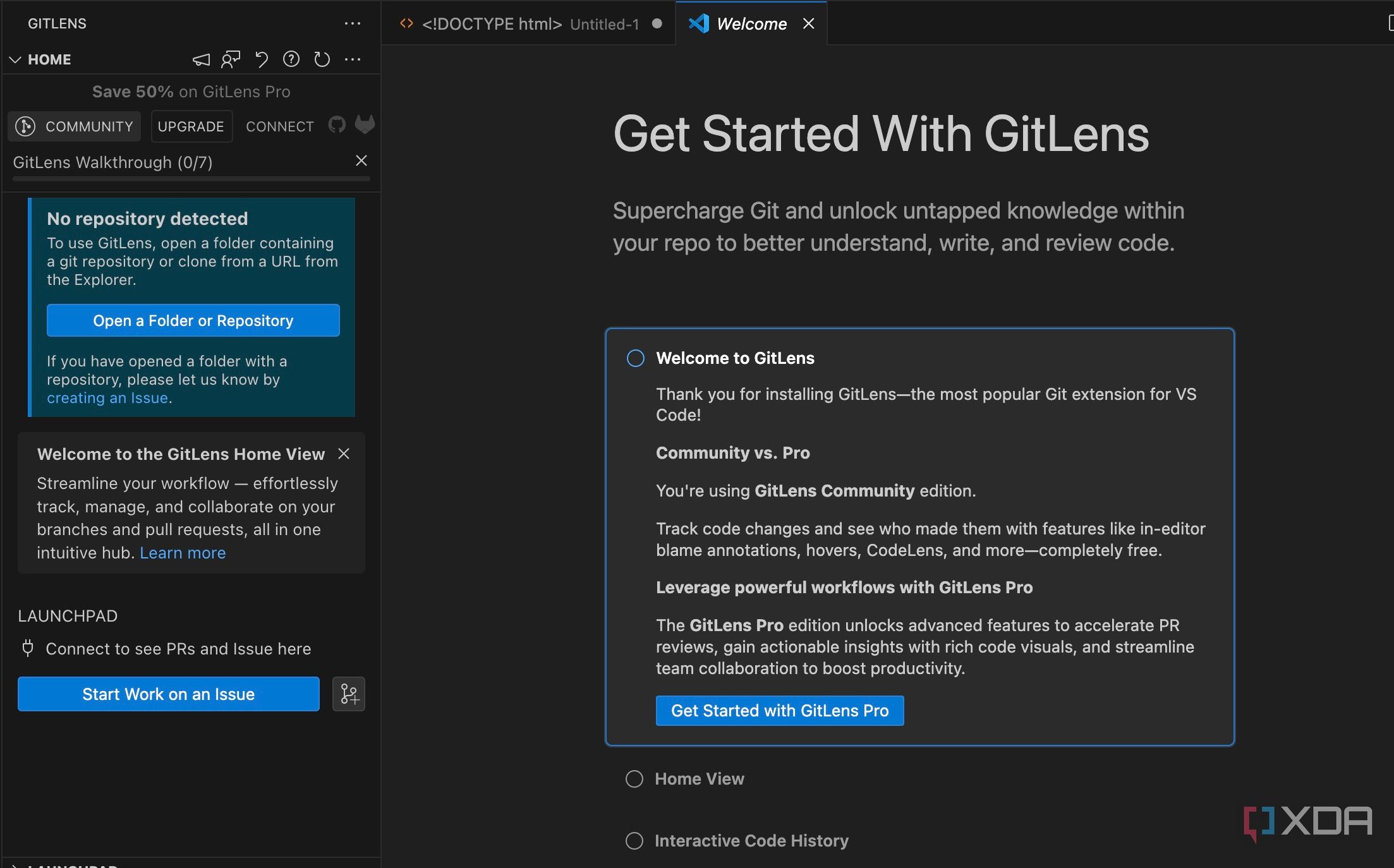Click the HTML file icon on Untitled-1 tab

(x=407, y=23)
